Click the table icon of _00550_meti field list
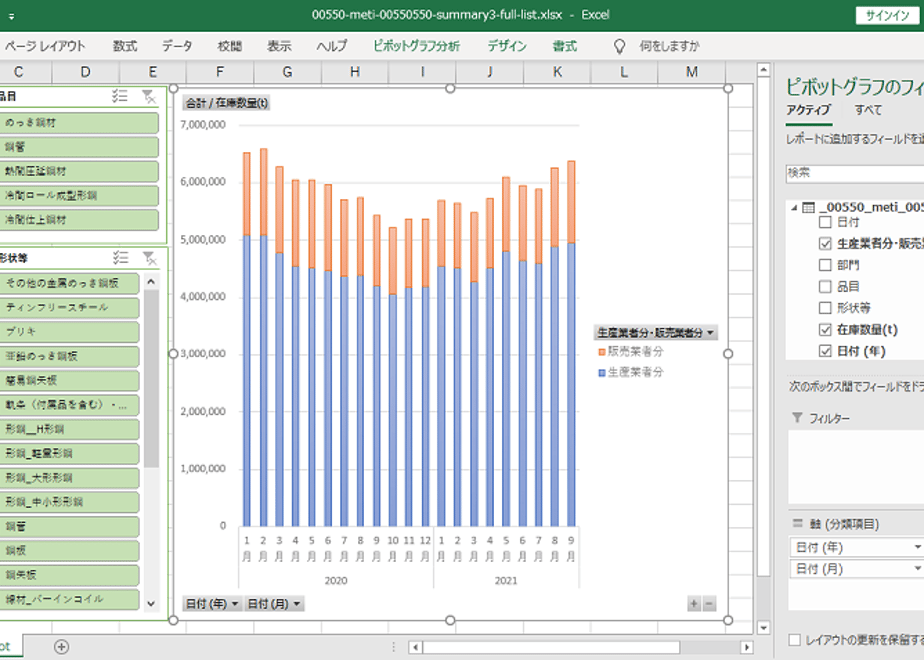This screenshot has height=660, width=924. point(808,207)
